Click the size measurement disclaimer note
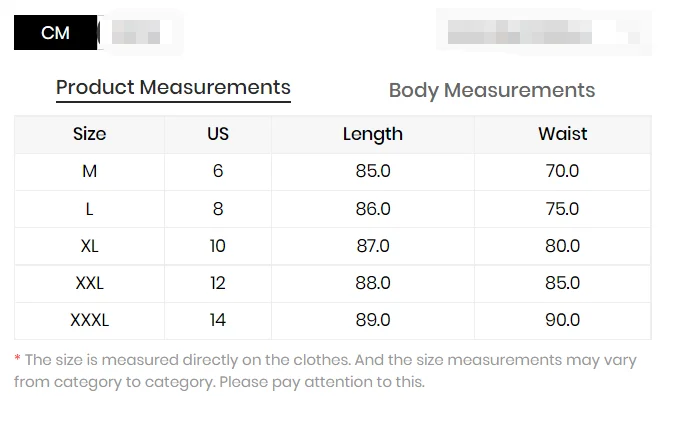Image resolution: width=690 pixels, height=430 pixels. (325, 371)
